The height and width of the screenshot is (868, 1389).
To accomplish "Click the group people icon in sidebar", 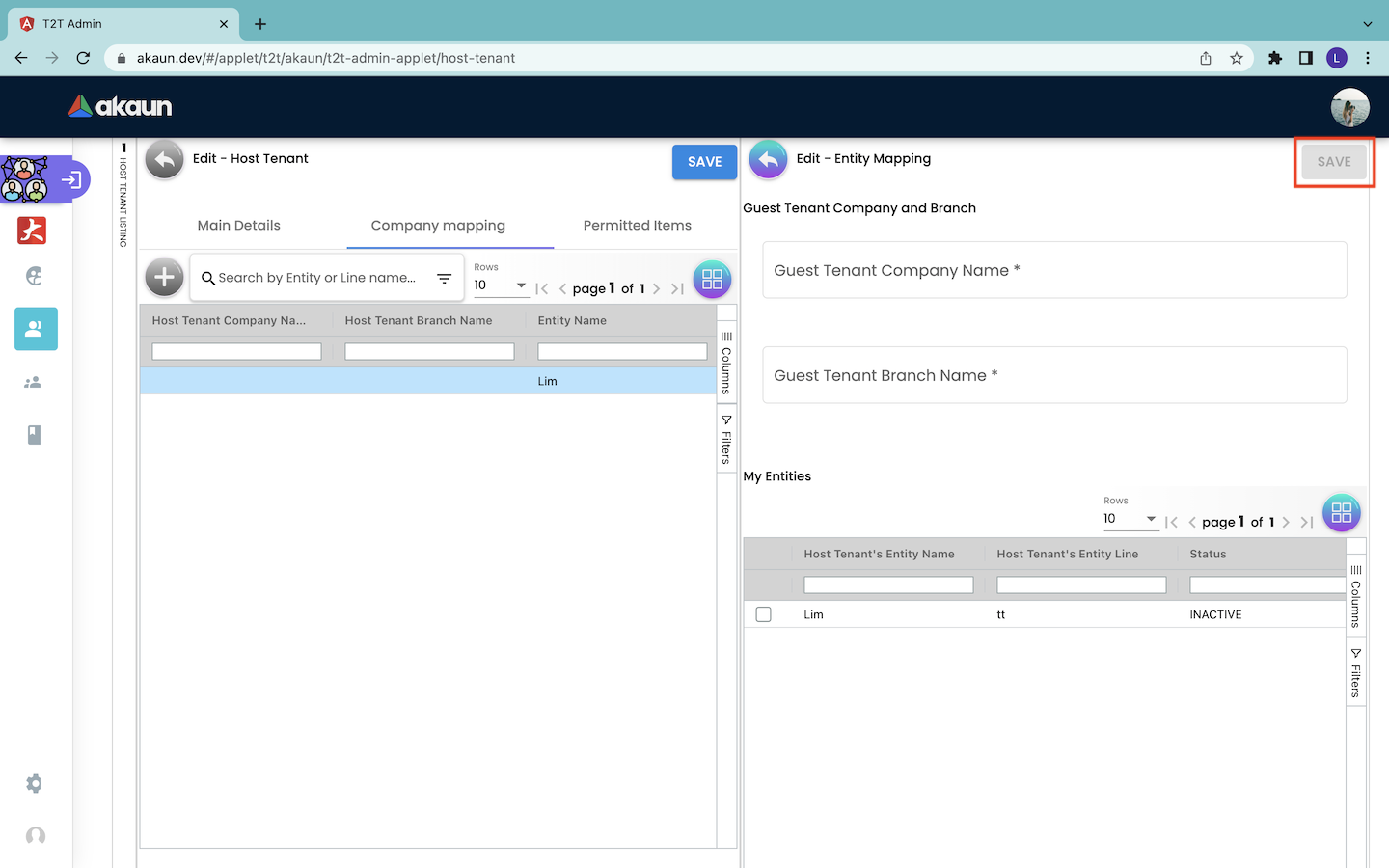I will click(33, 383).
